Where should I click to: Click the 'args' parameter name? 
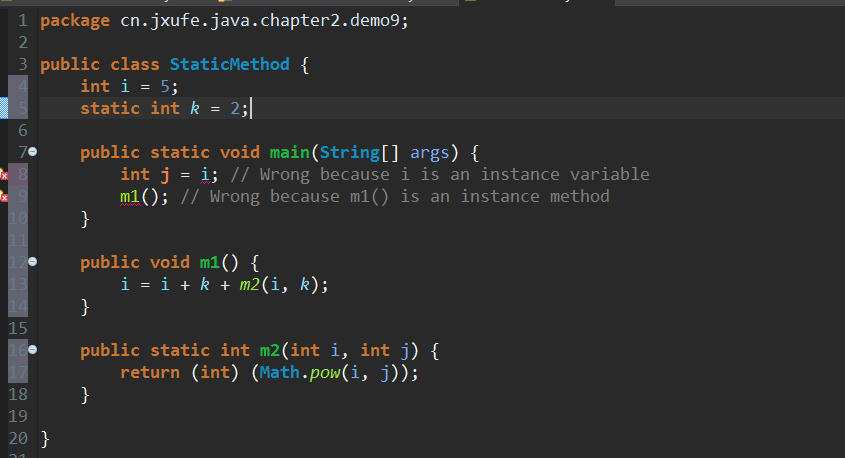coord(430,154)
